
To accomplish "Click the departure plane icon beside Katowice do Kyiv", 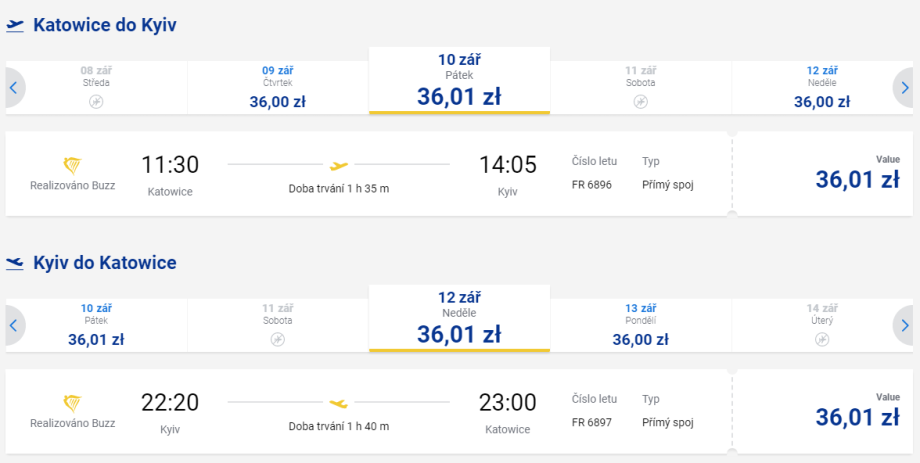I will pos(15,26).
